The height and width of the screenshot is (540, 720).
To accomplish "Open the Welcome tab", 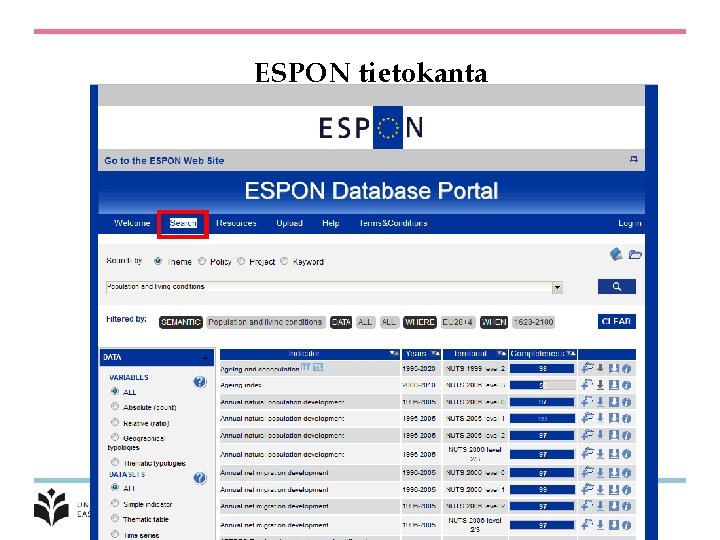I will [132, 223].
